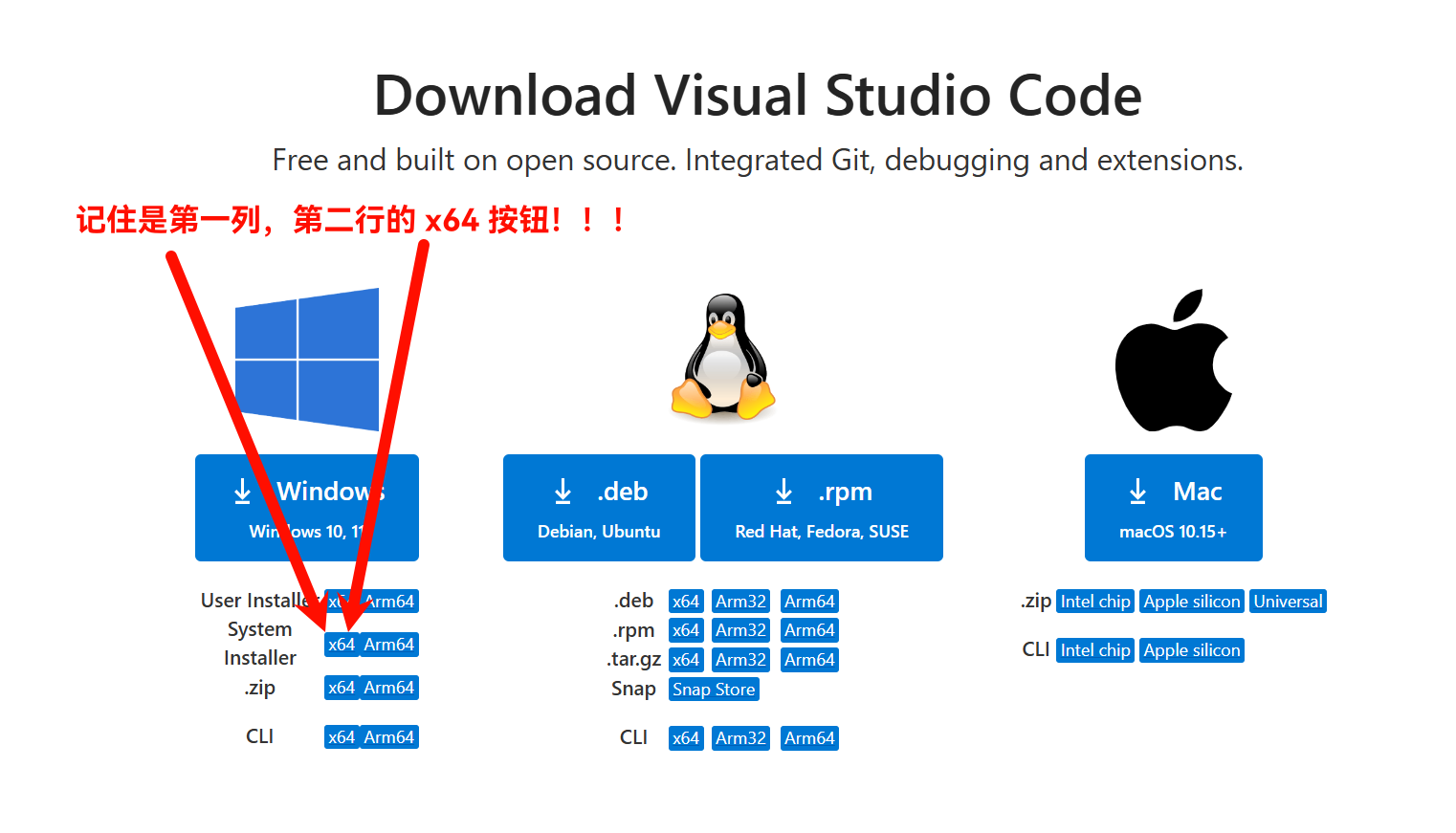
Task: Get Linux CLI Arm32 build
Action: coord(741,738)
